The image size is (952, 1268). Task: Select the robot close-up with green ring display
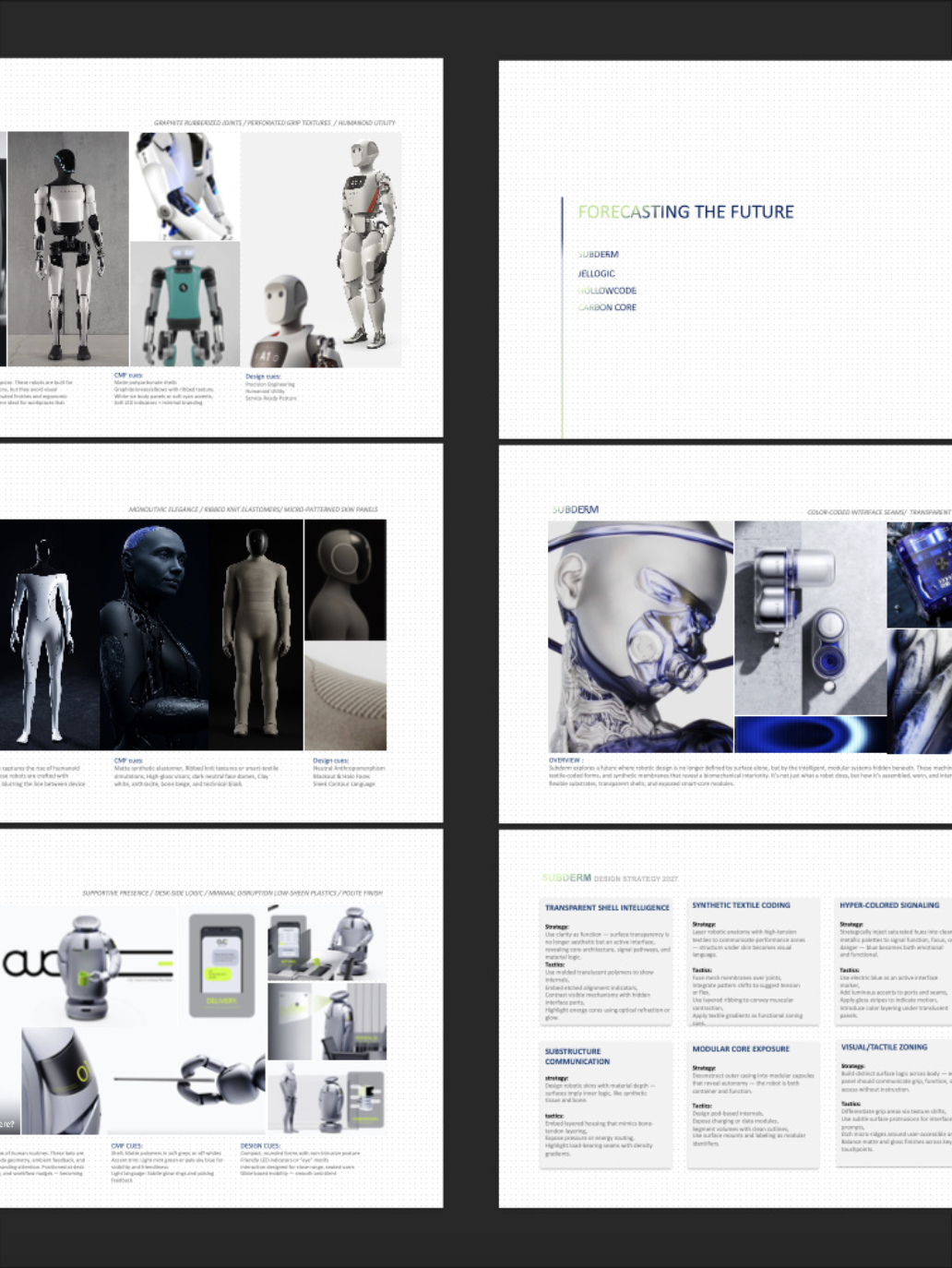(61, 1080)
